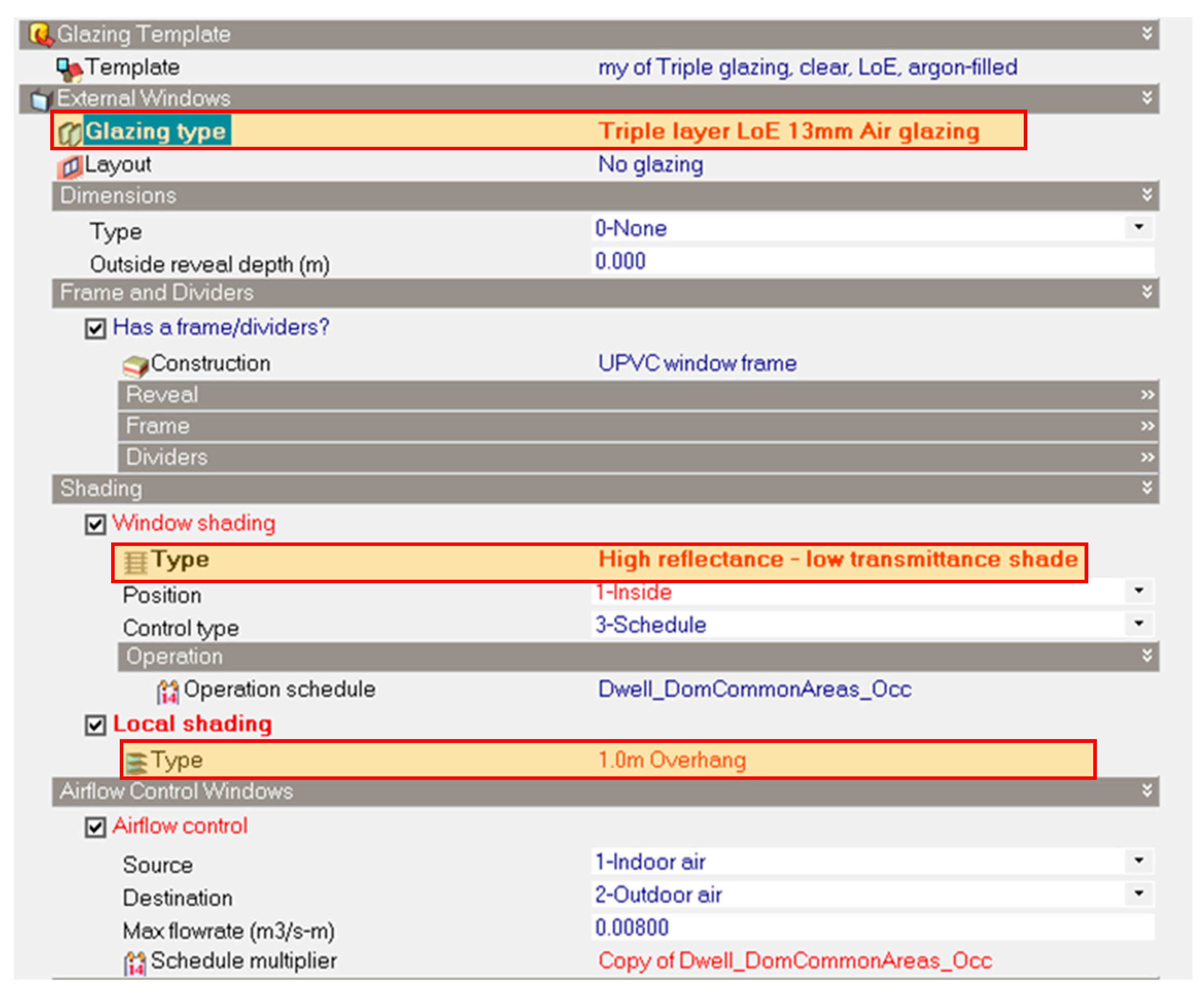The height and width of the screenshot is (995, 1204).
Task: Collapse the Shading section header
Action: click(x=1147, y=488)
